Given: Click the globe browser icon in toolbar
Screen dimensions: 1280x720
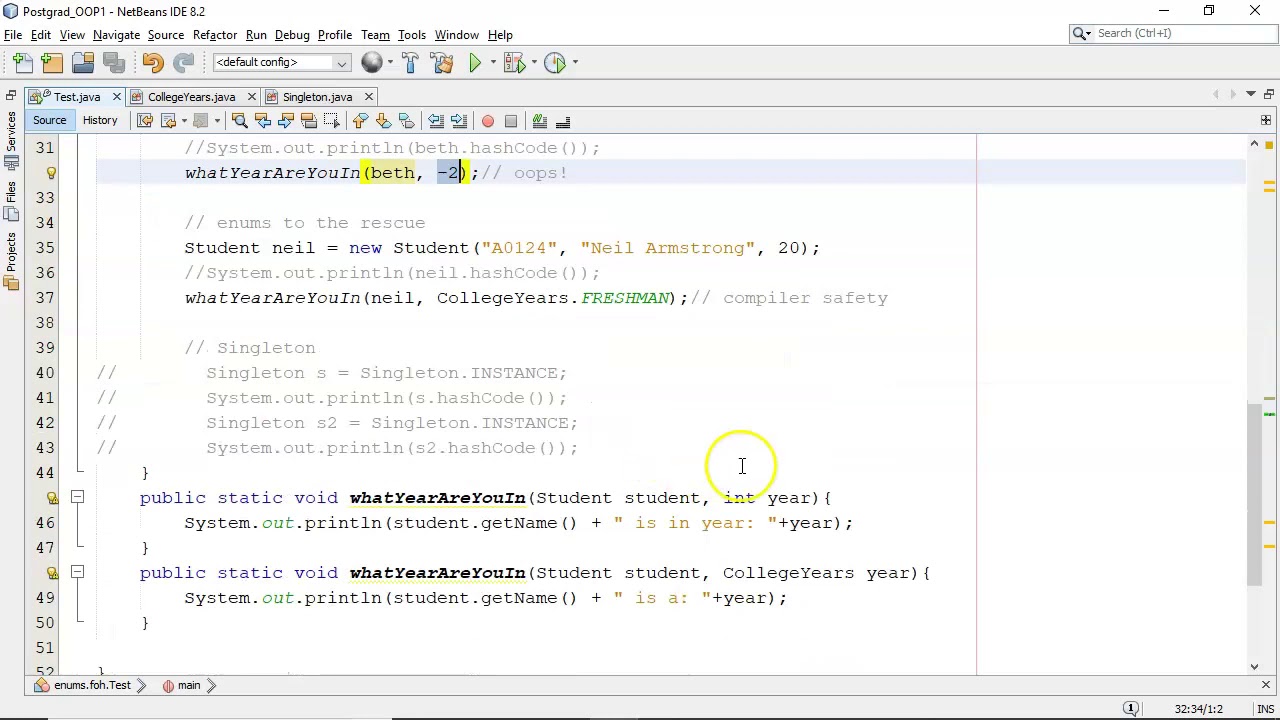Looking at the screenshot, I should (371, 62).
